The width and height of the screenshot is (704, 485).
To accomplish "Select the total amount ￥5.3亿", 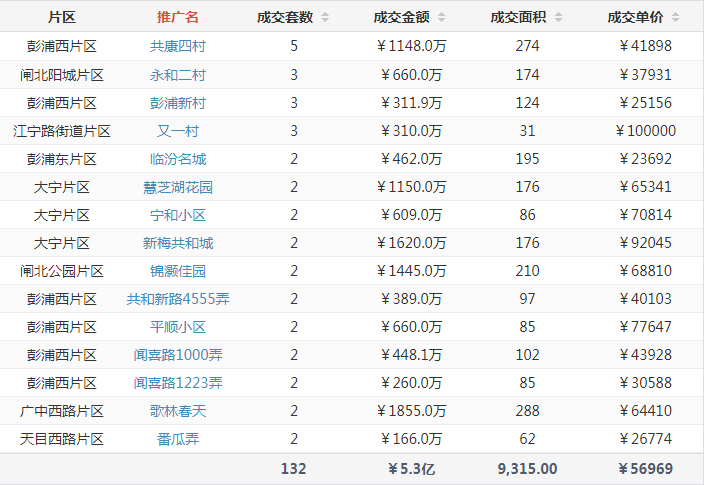I will click(411, 469).
